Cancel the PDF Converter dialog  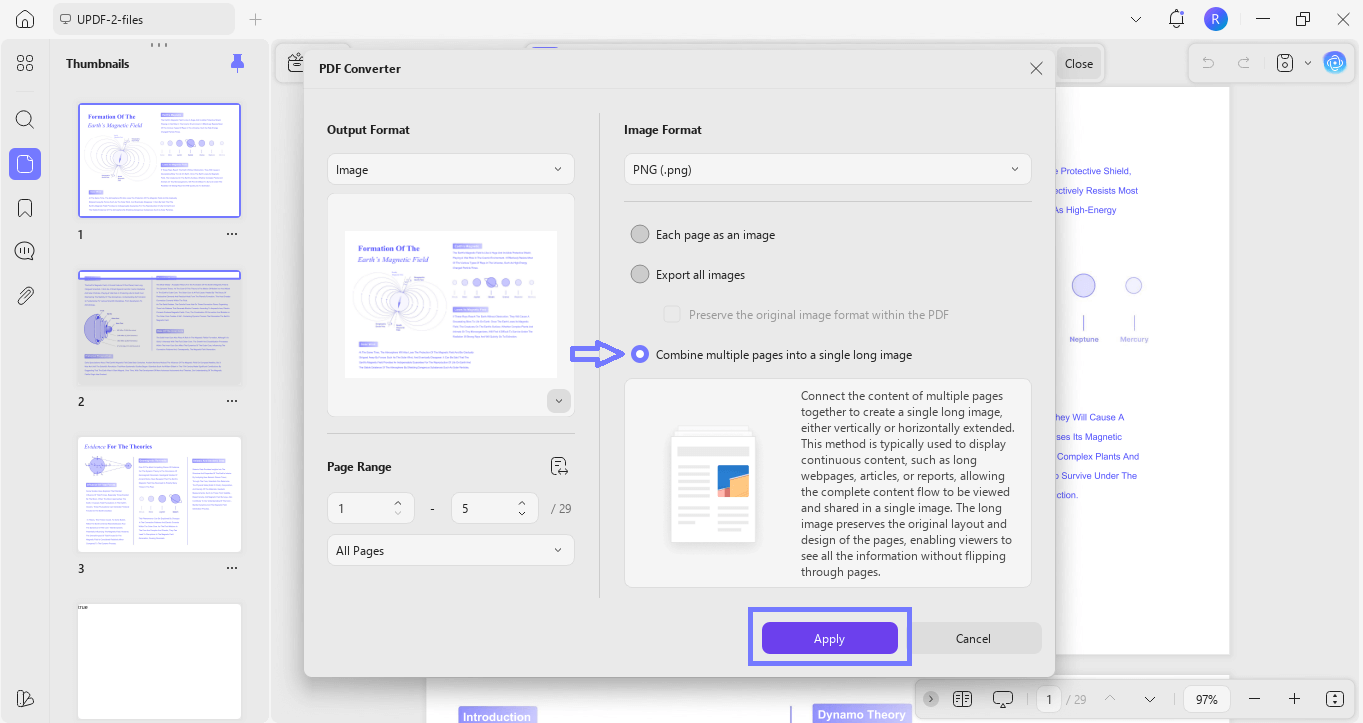click(x=972, y=638)
